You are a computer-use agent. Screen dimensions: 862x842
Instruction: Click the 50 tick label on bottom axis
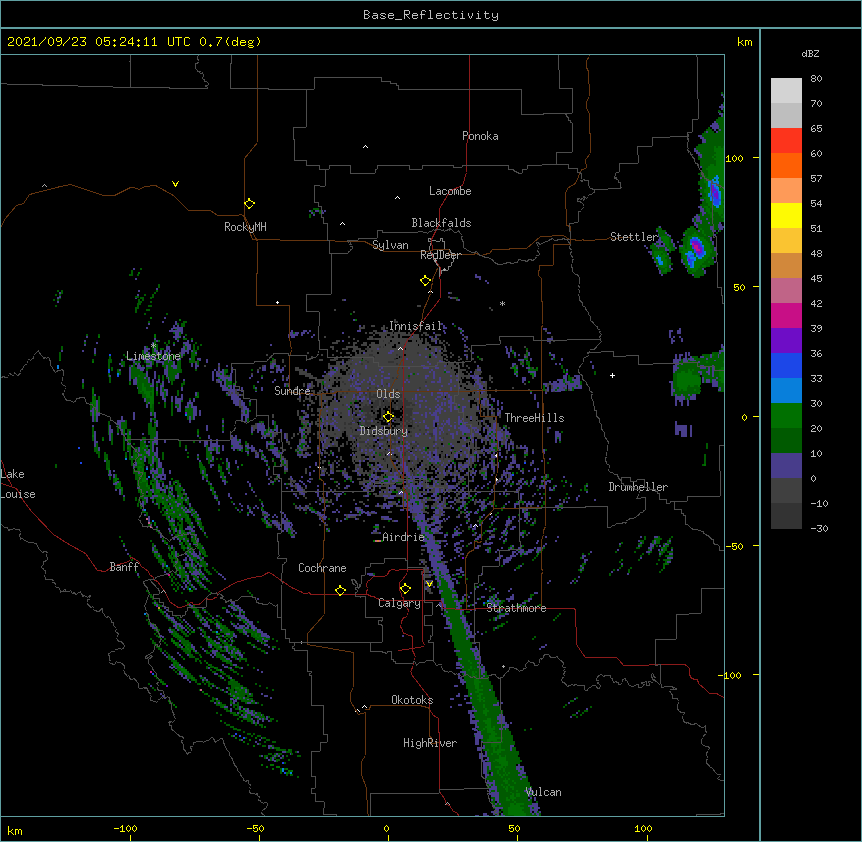(x=515, y=828)
